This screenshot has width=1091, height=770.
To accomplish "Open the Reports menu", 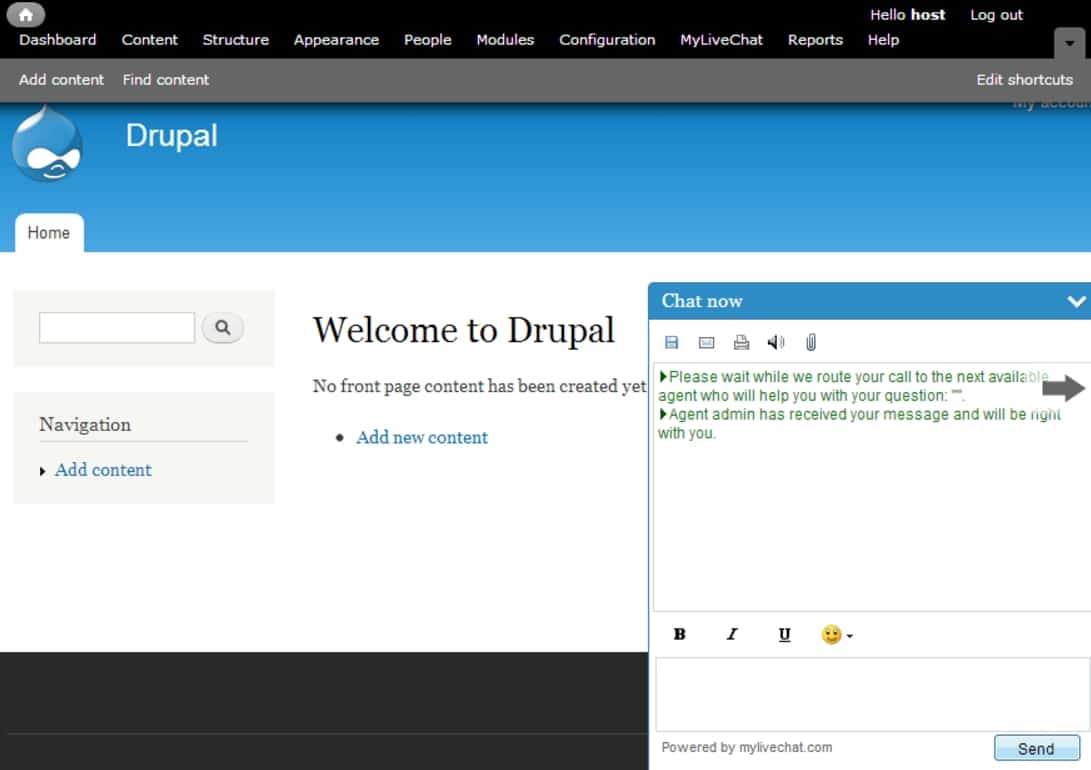I will pos(815,40).
